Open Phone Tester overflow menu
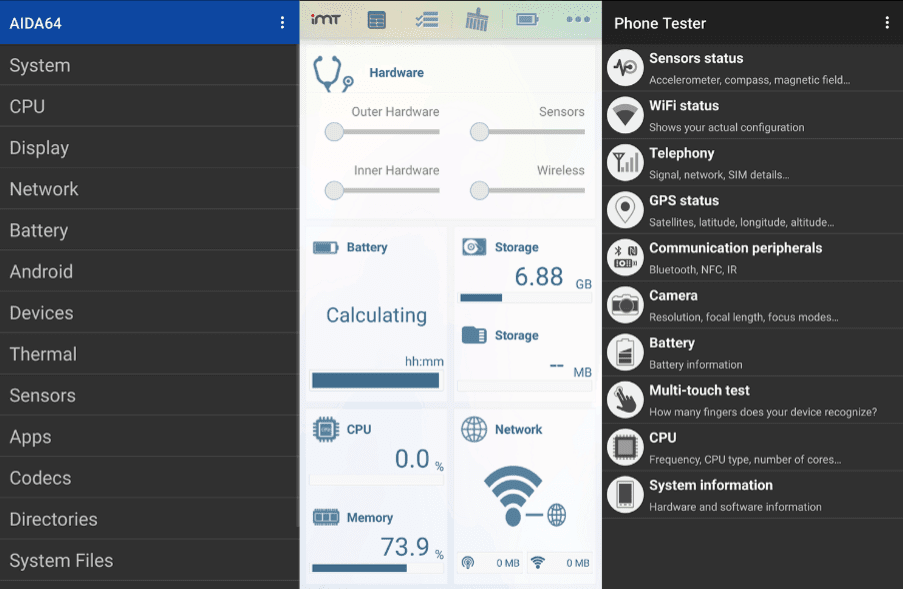The height and width of the screenshot is (589, 903). [x=886, y=22]
